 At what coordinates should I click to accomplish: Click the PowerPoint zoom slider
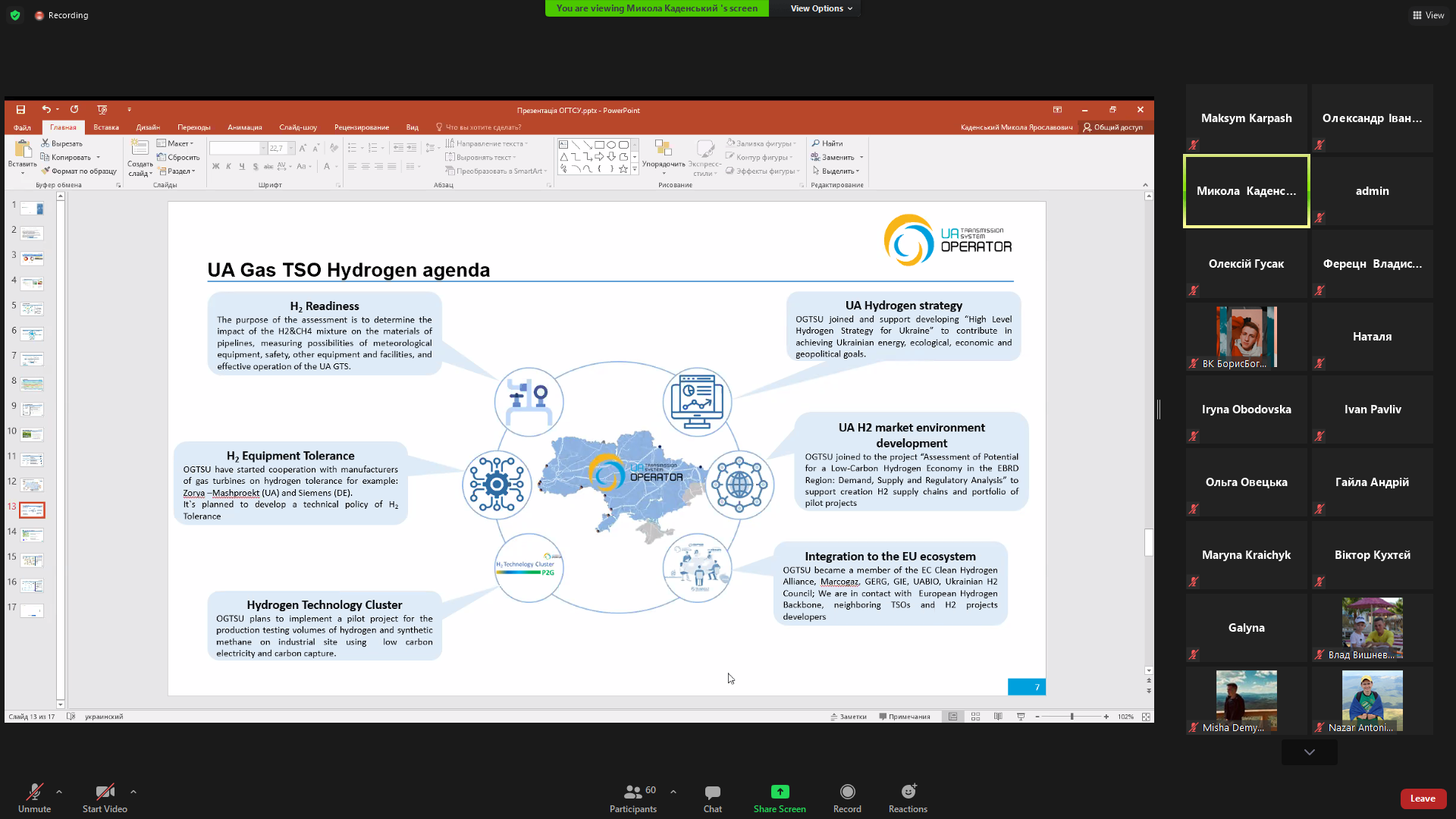tap(1072, 717)
